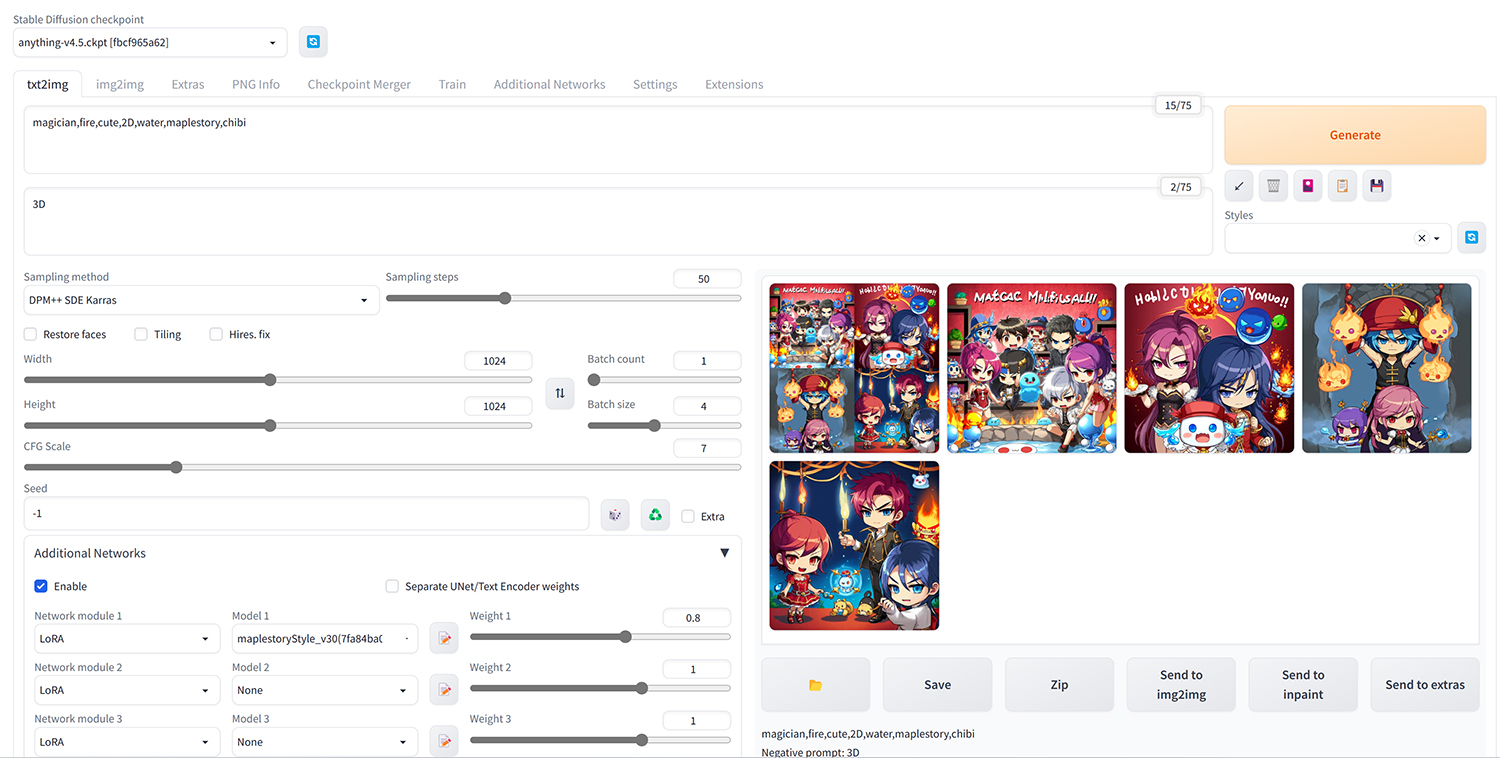The width and height of the screenshot is (1500, 758).
Task: Adjust the Batch size slider
Action: coord(664,425)
